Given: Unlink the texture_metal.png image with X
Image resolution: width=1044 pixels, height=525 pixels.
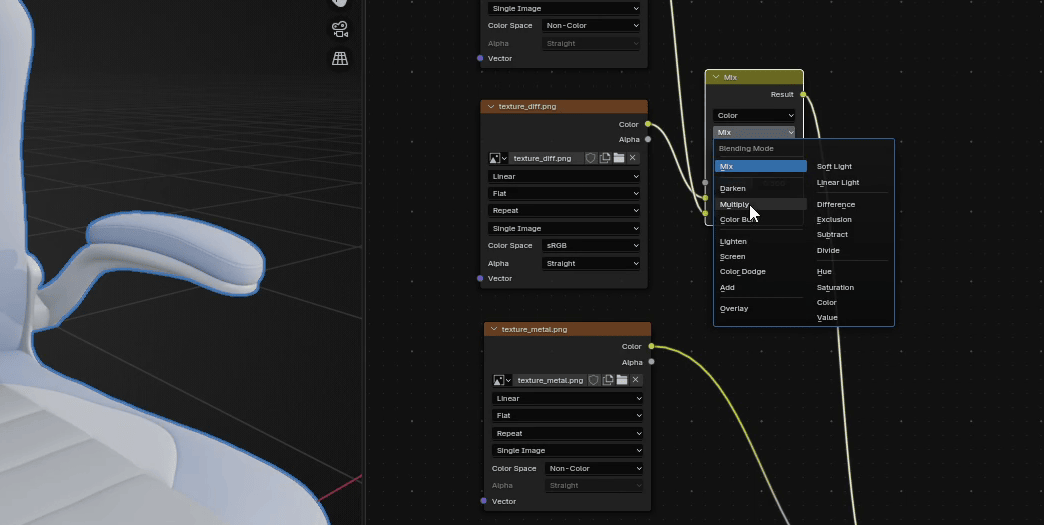Looking at the screenshot, I should tap(635, 380).
